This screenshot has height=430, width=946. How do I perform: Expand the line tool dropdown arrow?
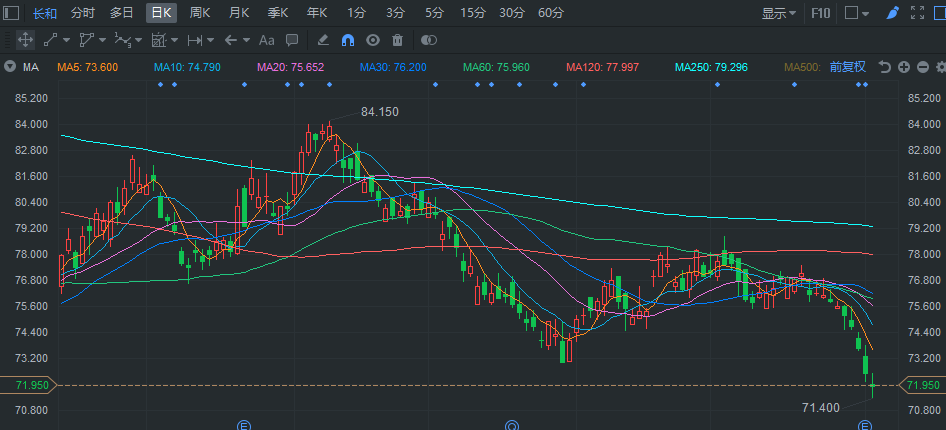66,40
